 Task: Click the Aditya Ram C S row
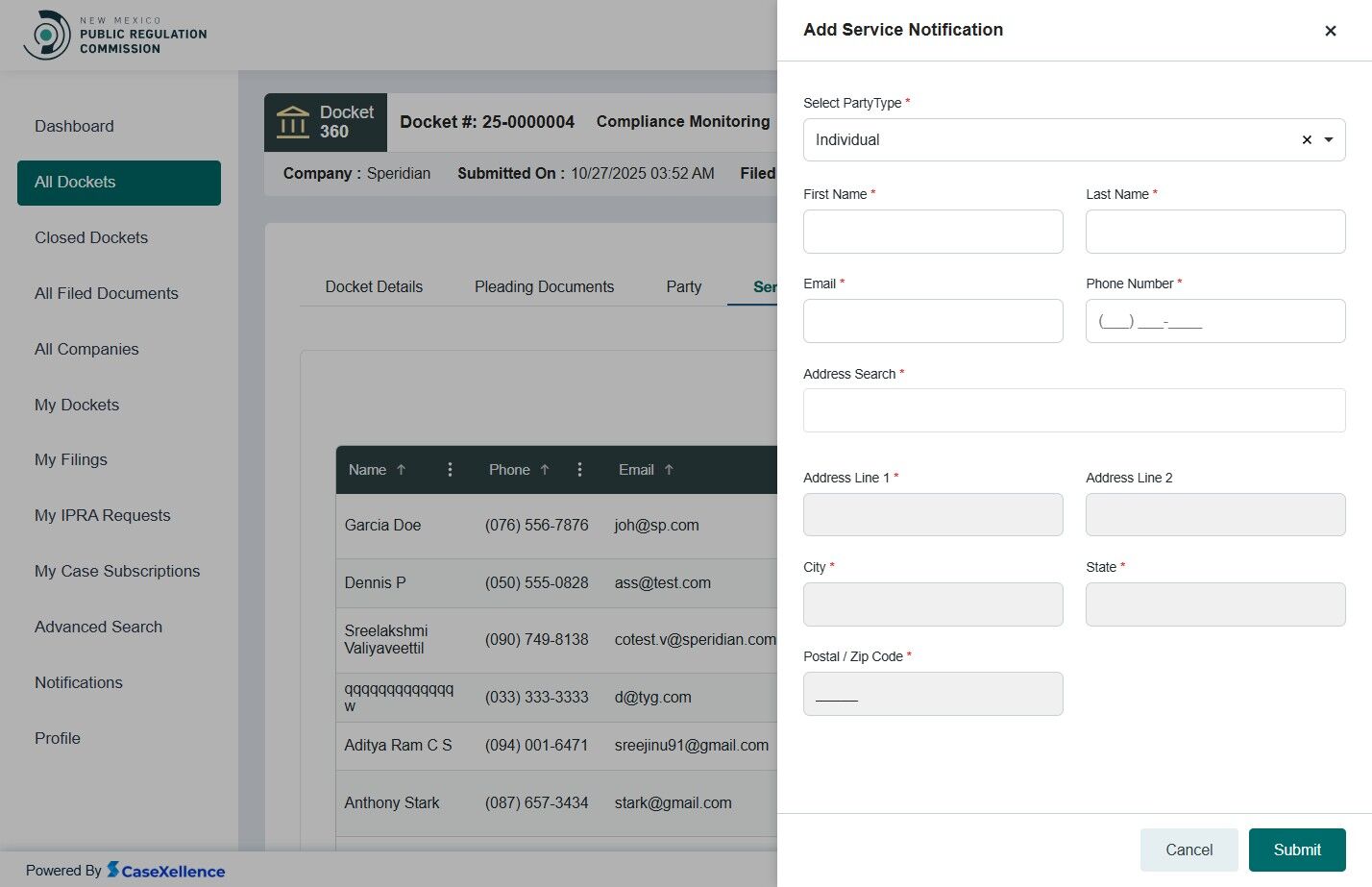pos(556,746)
